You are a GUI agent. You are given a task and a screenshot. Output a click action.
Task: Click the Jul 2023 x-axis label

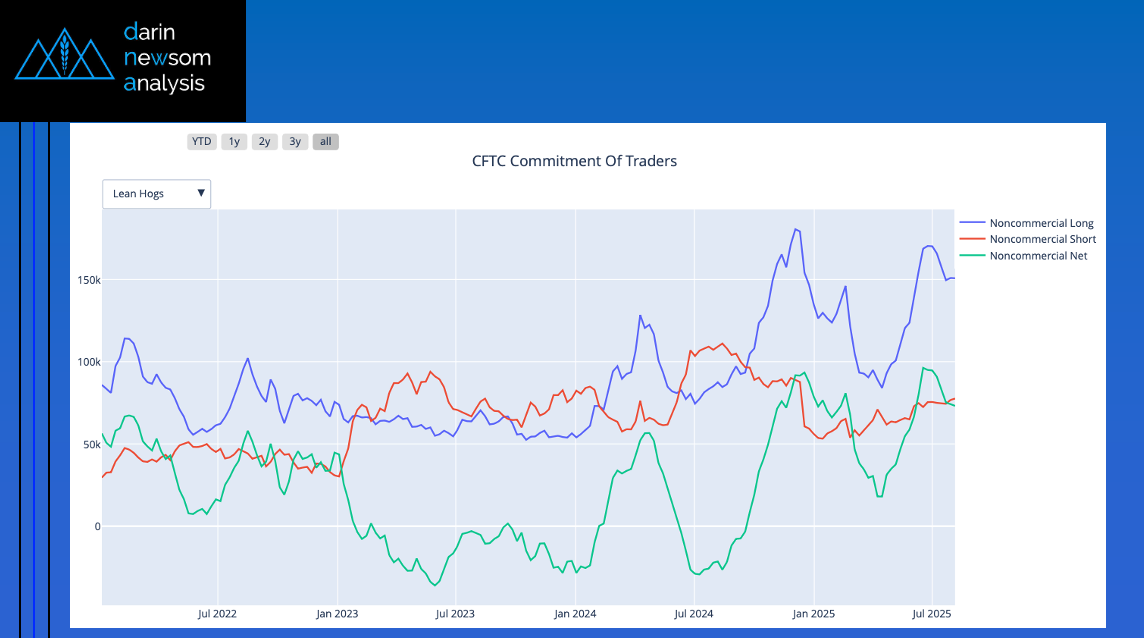pyautogui.click(x=455, y=614)
